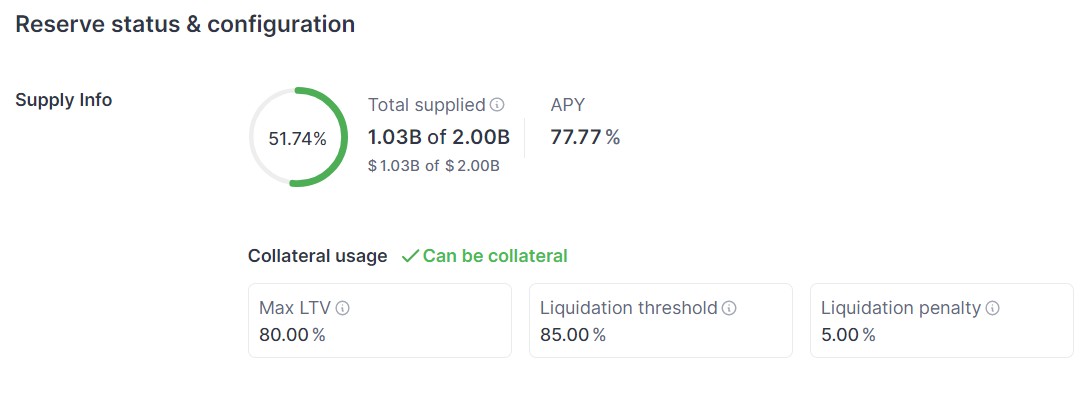Click the Collateral usage label

click(x=317, y=256)
